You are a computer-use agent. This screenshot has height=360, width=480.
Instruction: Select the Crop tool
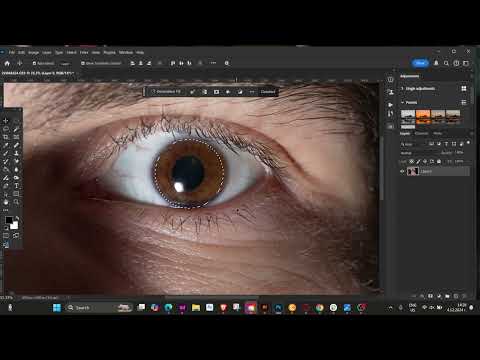6,137
